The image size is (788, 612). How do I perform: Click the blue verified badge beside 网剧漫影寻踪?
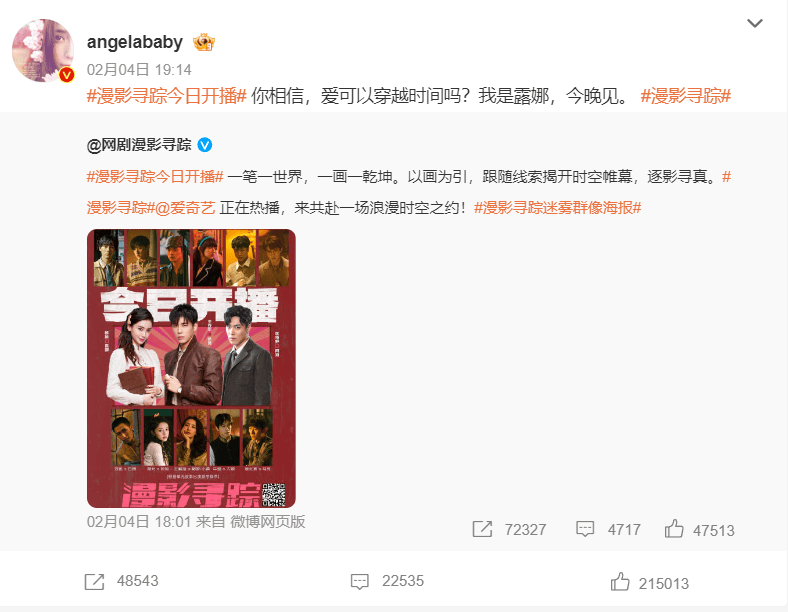(205, 145)
